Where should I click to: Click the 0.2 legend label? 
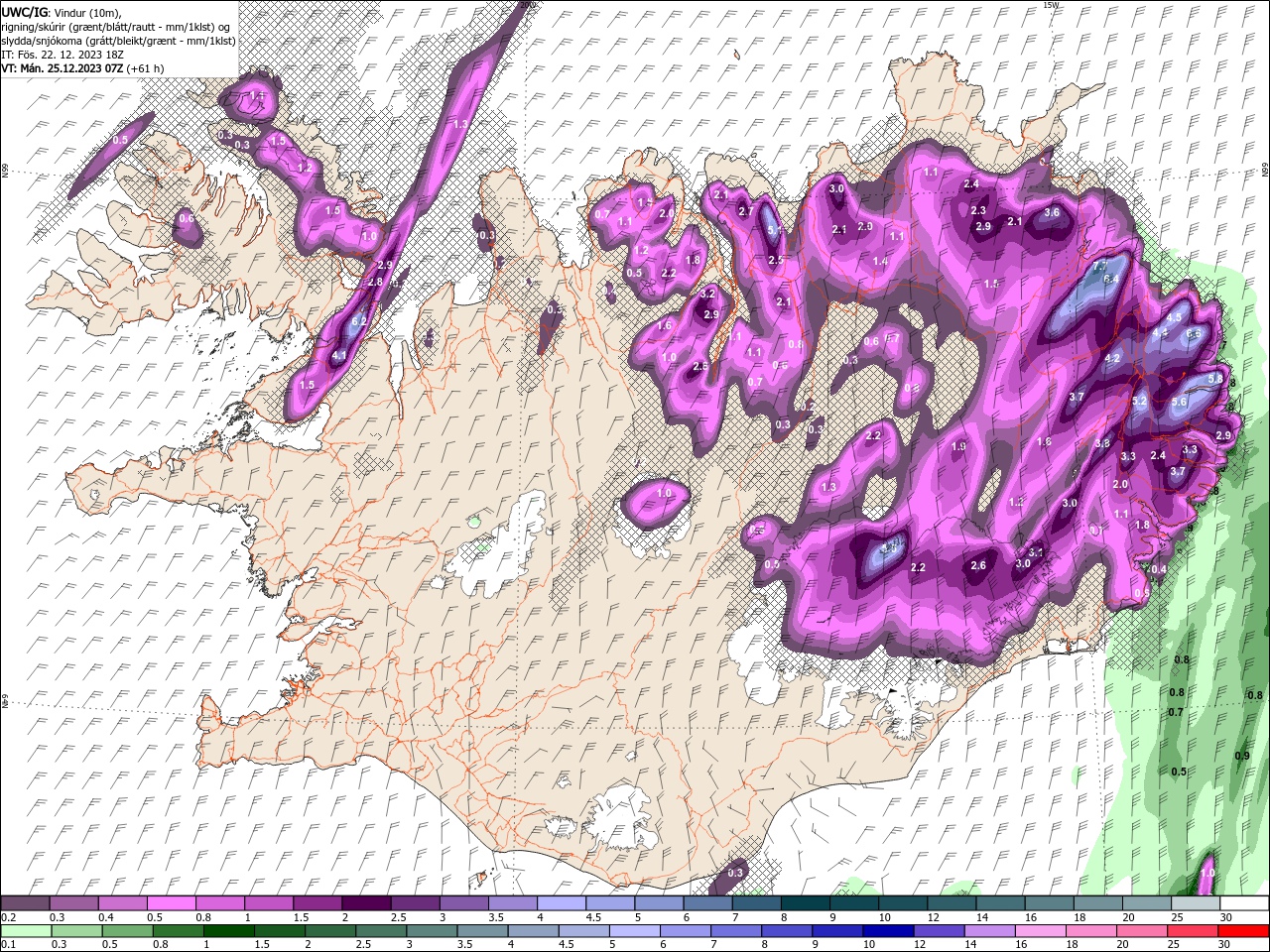point(8,917)
